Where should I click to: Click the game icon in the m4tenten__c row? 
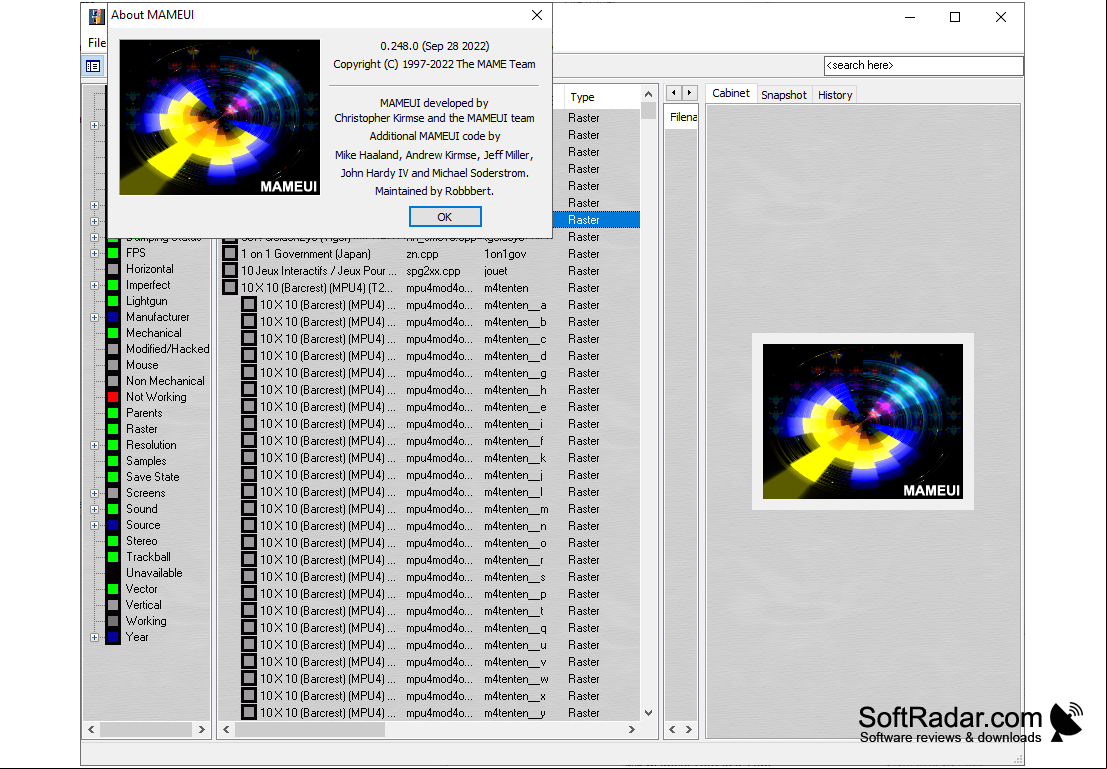point(249,338)
